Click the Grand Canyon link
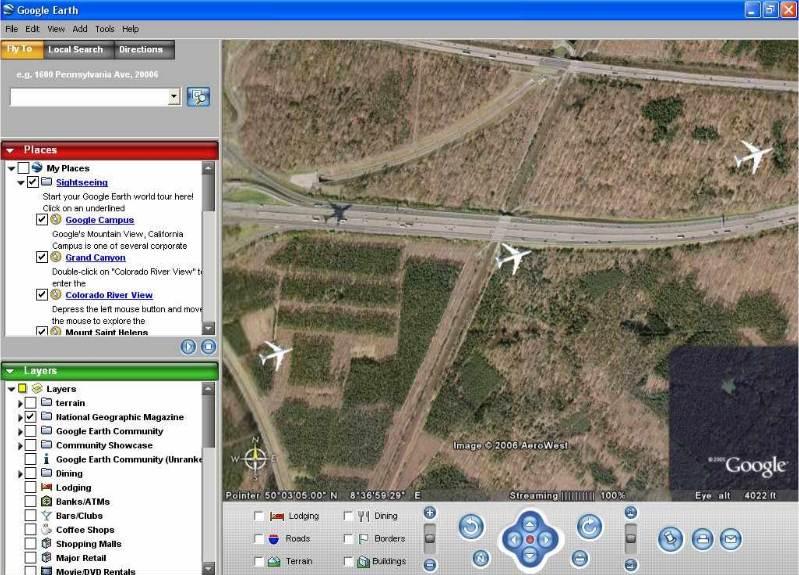Viewport: 799px width, 575px height. pyautogui.click(x=95, y=257)
